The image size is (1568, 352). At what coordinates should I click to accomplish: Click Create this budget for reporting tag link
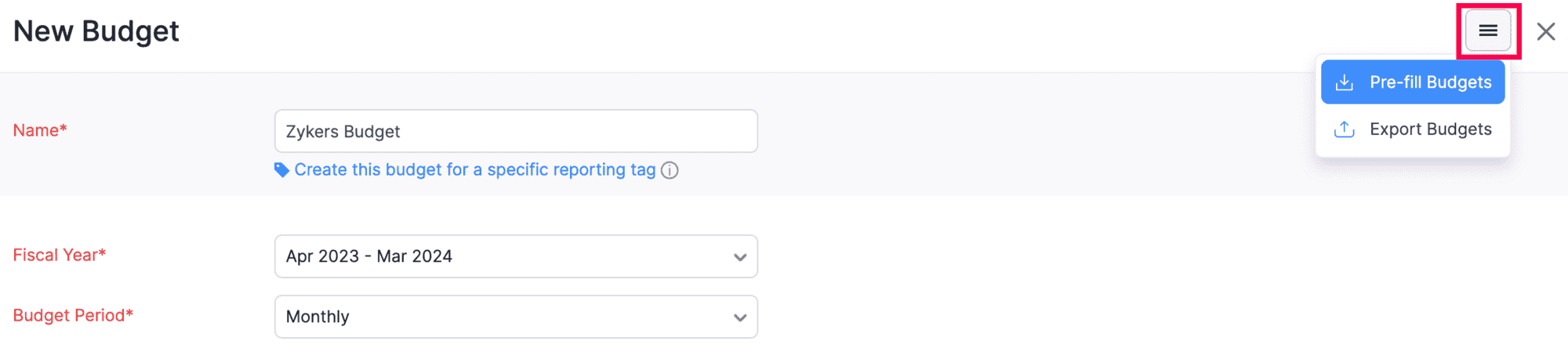[x=474, y=170]
